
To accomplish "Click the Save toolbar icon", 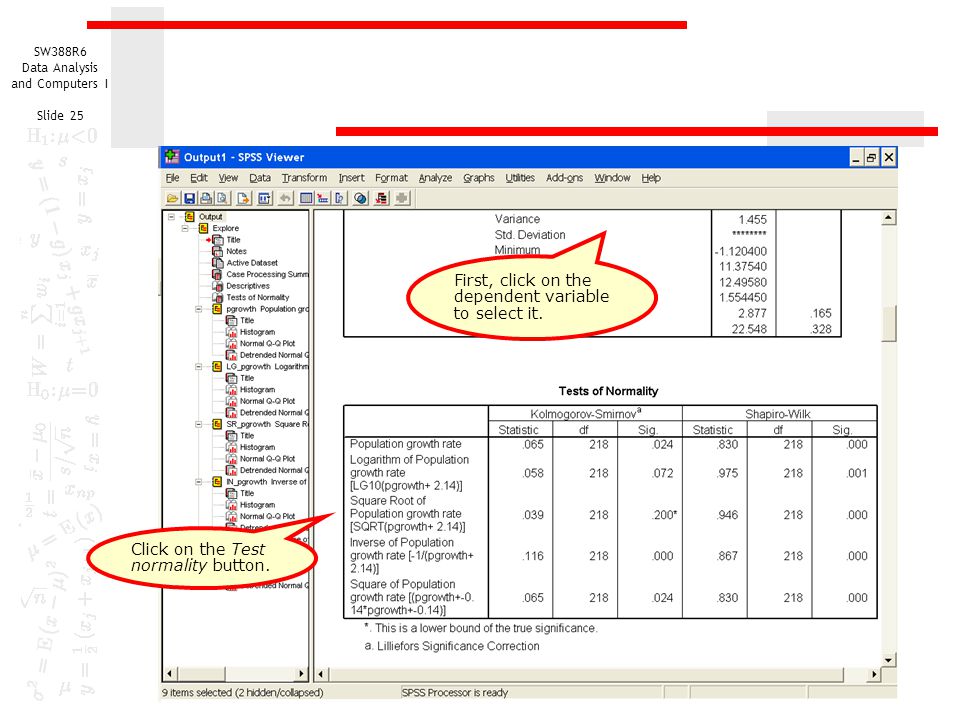I will [189, 198].
